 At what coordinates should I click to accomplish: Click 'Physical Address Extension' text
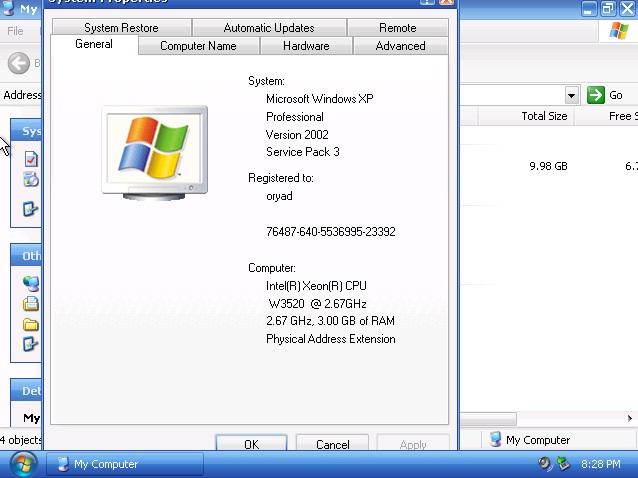331,339
